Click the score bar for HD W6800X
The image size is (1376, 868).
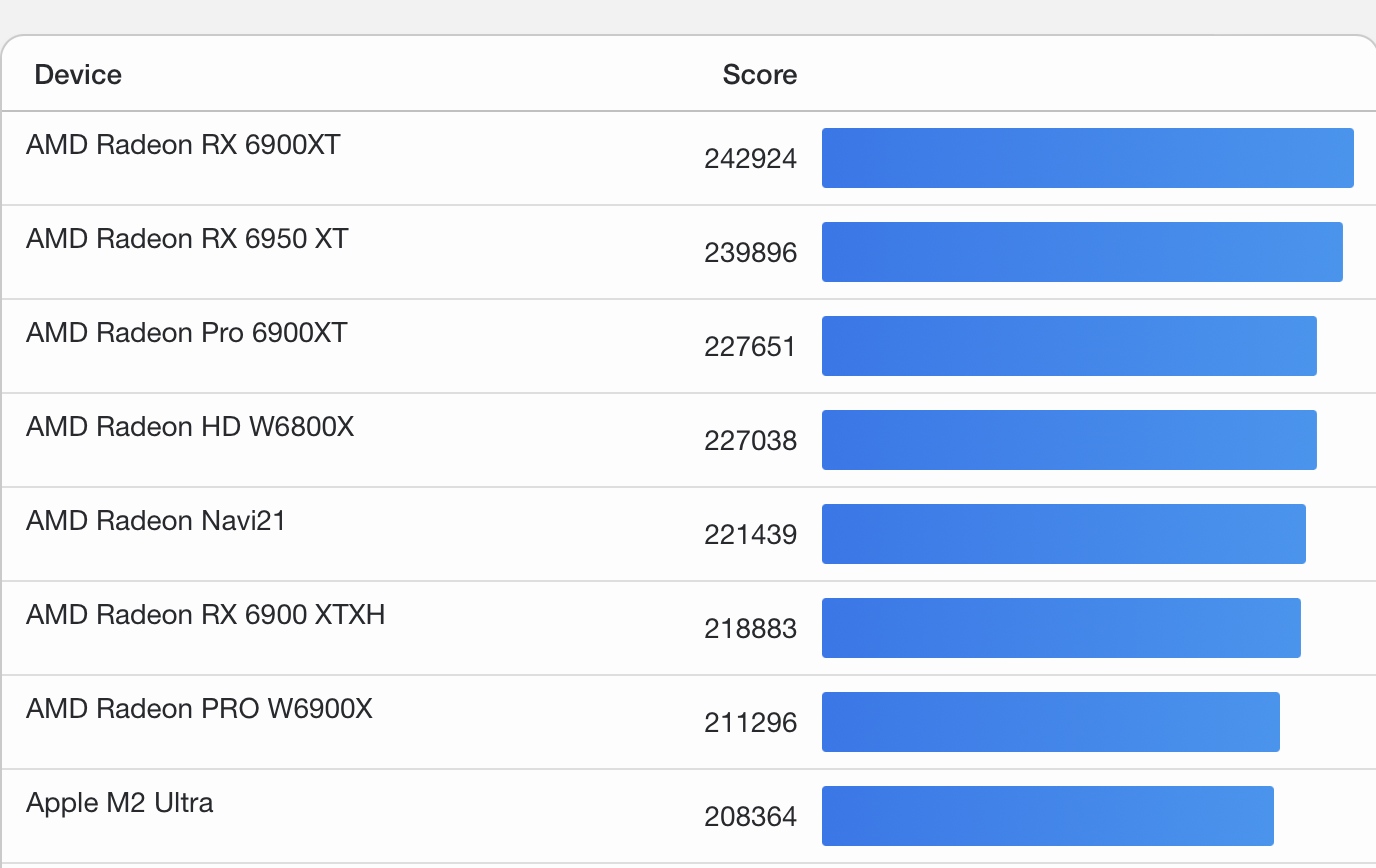tap(1069, 440)
